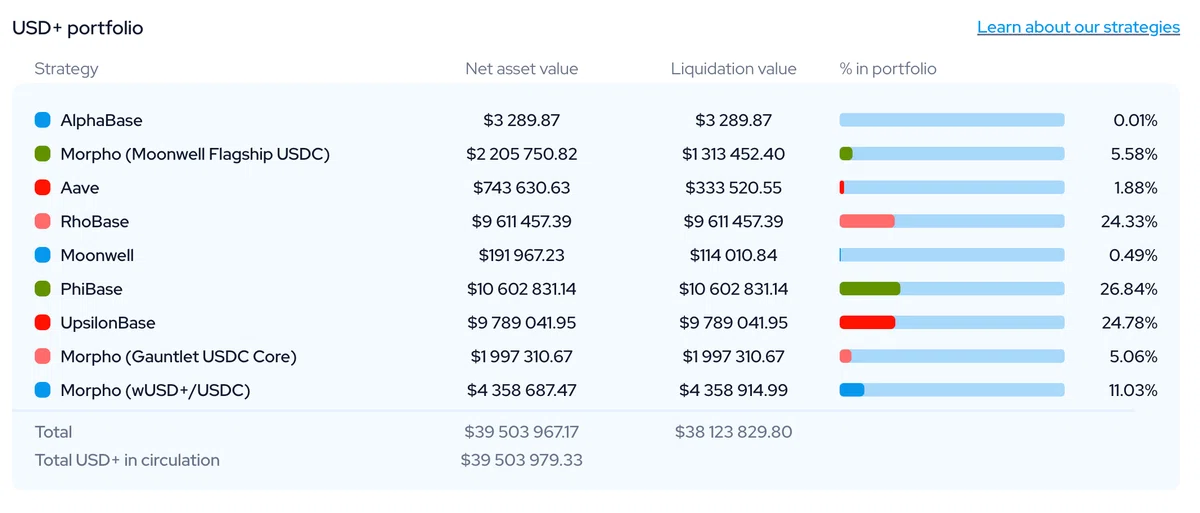This screenshot has height=513, width=1200.
Task: Click the Morpho Moonwell Flagship USDC green marker
Action: pyautogui.click(x=42, y=154)
